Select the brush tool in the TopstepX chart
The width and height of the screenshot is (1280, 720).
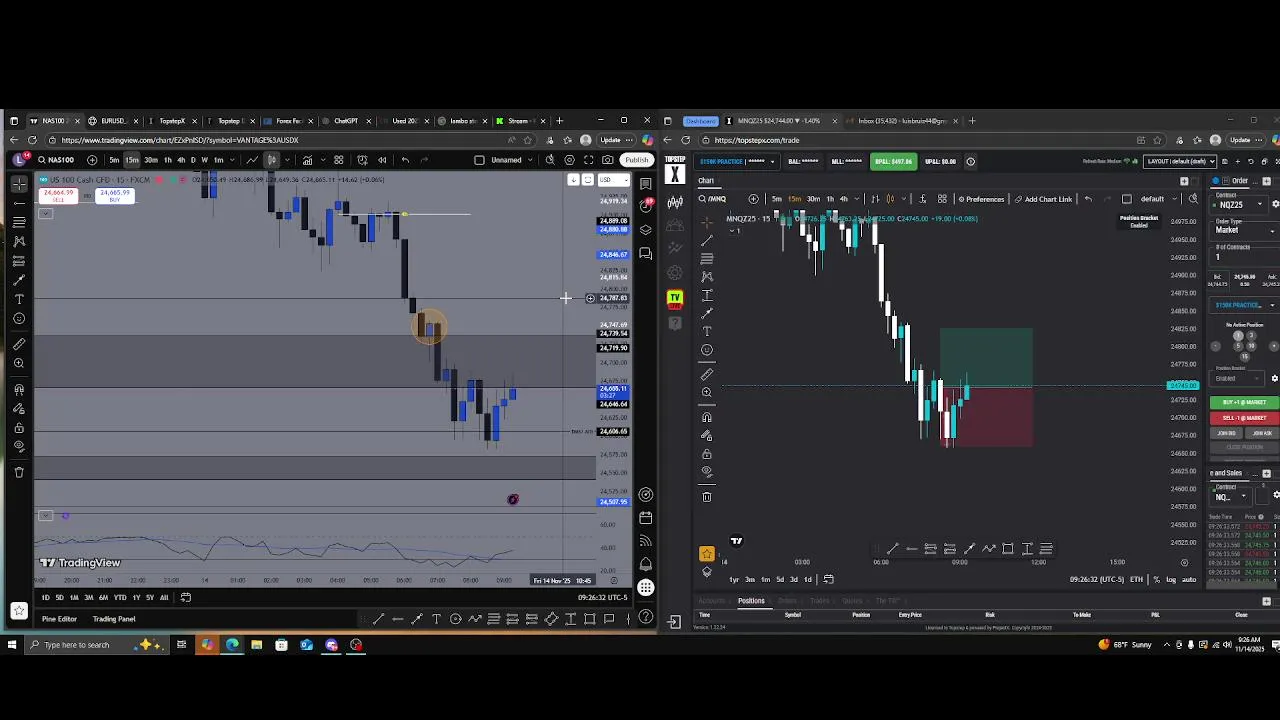707,313
